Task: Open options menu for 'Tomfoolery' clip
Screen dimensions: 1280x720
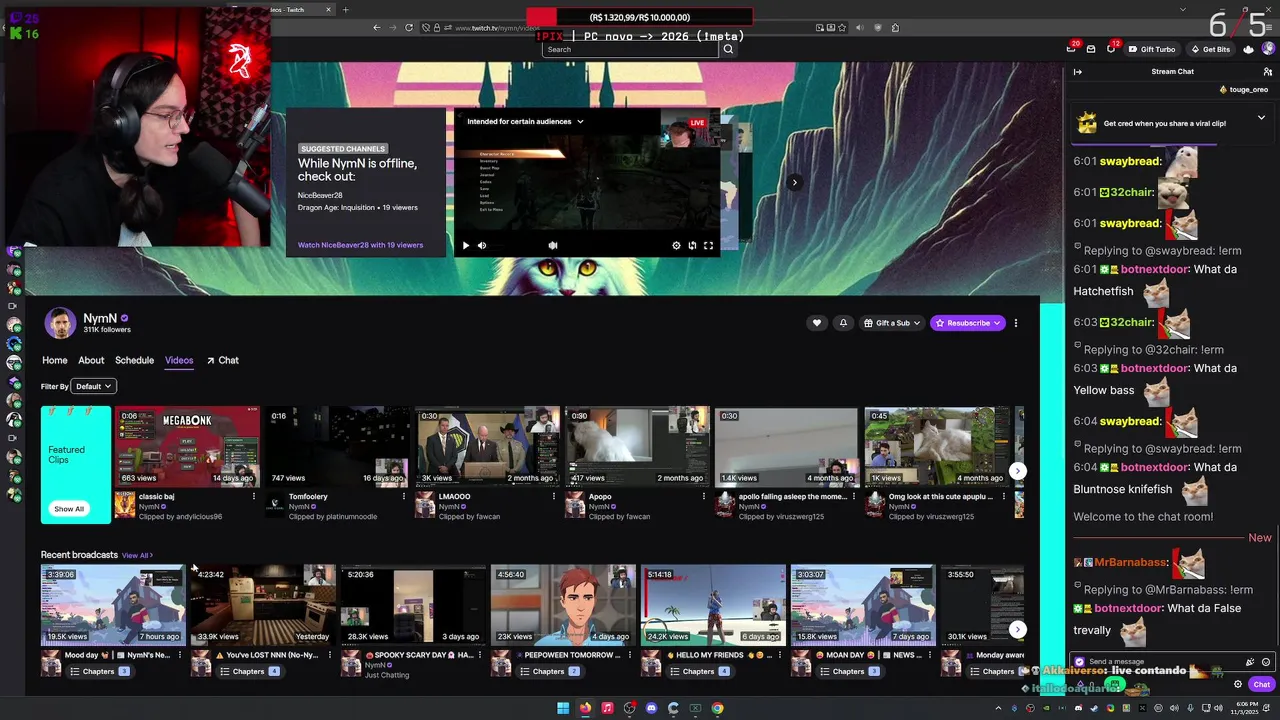Action: (x=404, y=497)
